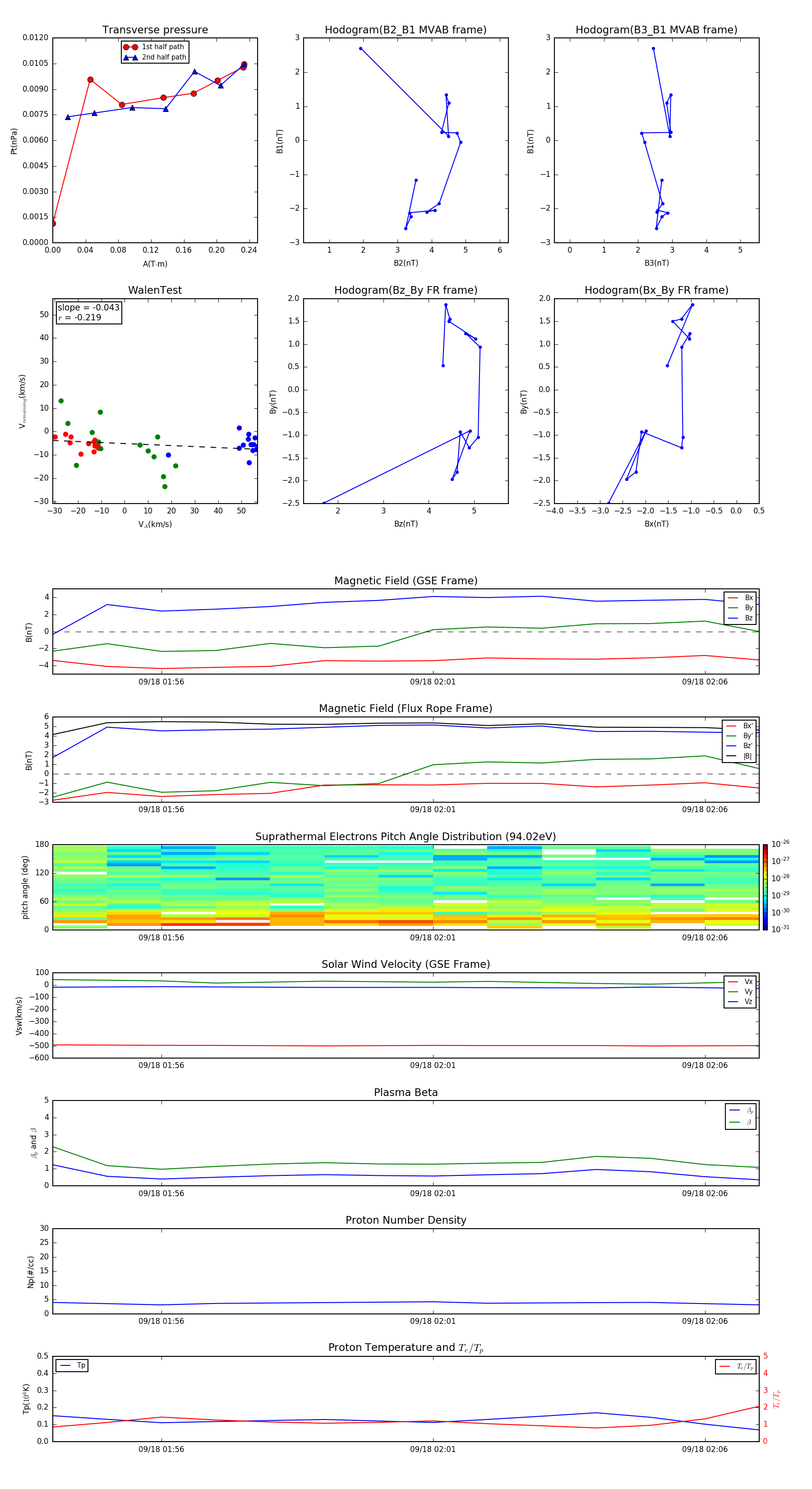This screenshot has width=812, height=1489.
Task: Click the "Plasma Beta" panel title
Action: tap(406, 1093)
